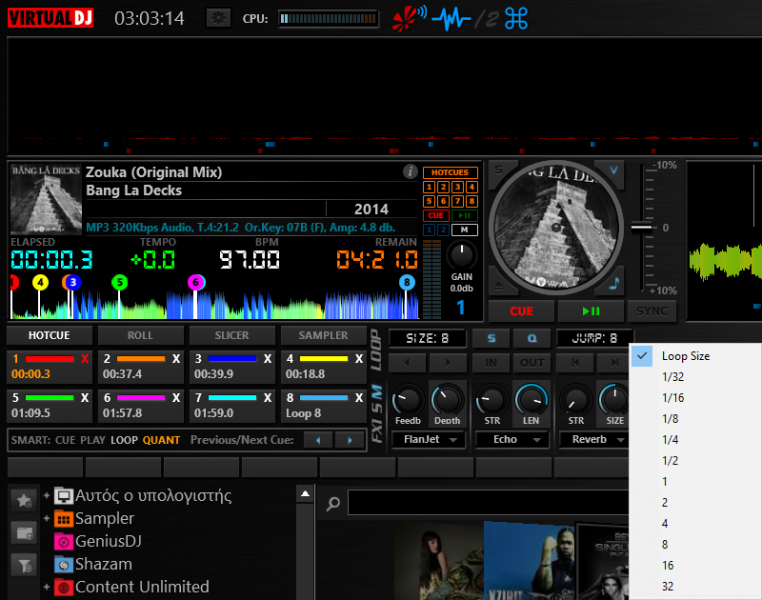The width and height of the screenshot is (762, 600).
Task: Toggle smart PLAY option
Action: (93, 440)
